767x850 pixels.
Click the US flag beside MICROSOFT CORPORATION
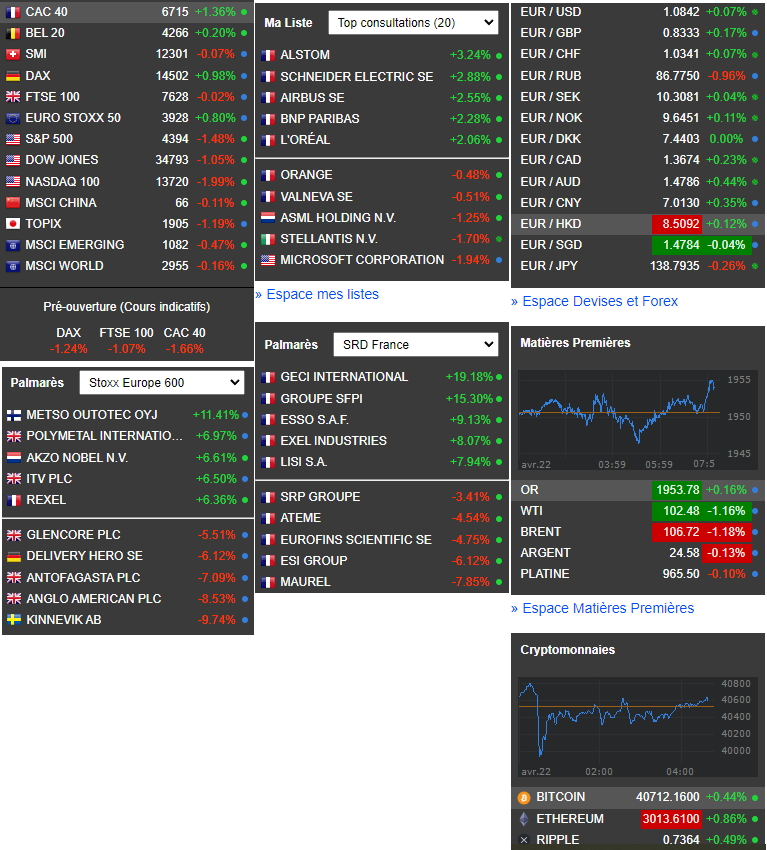tap(268, 260)
